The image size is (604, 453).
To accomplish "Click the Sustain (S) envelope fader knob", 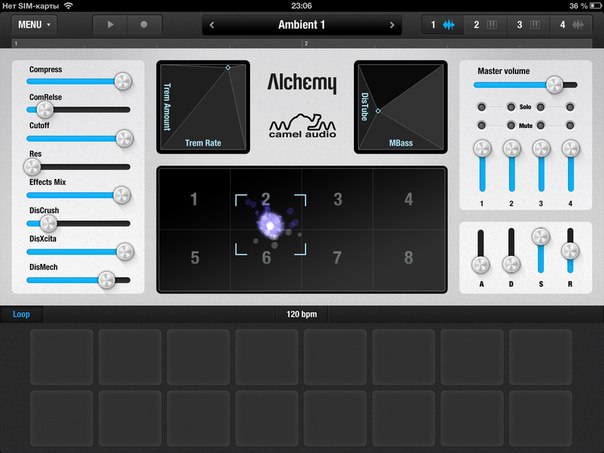I will 541,237.
